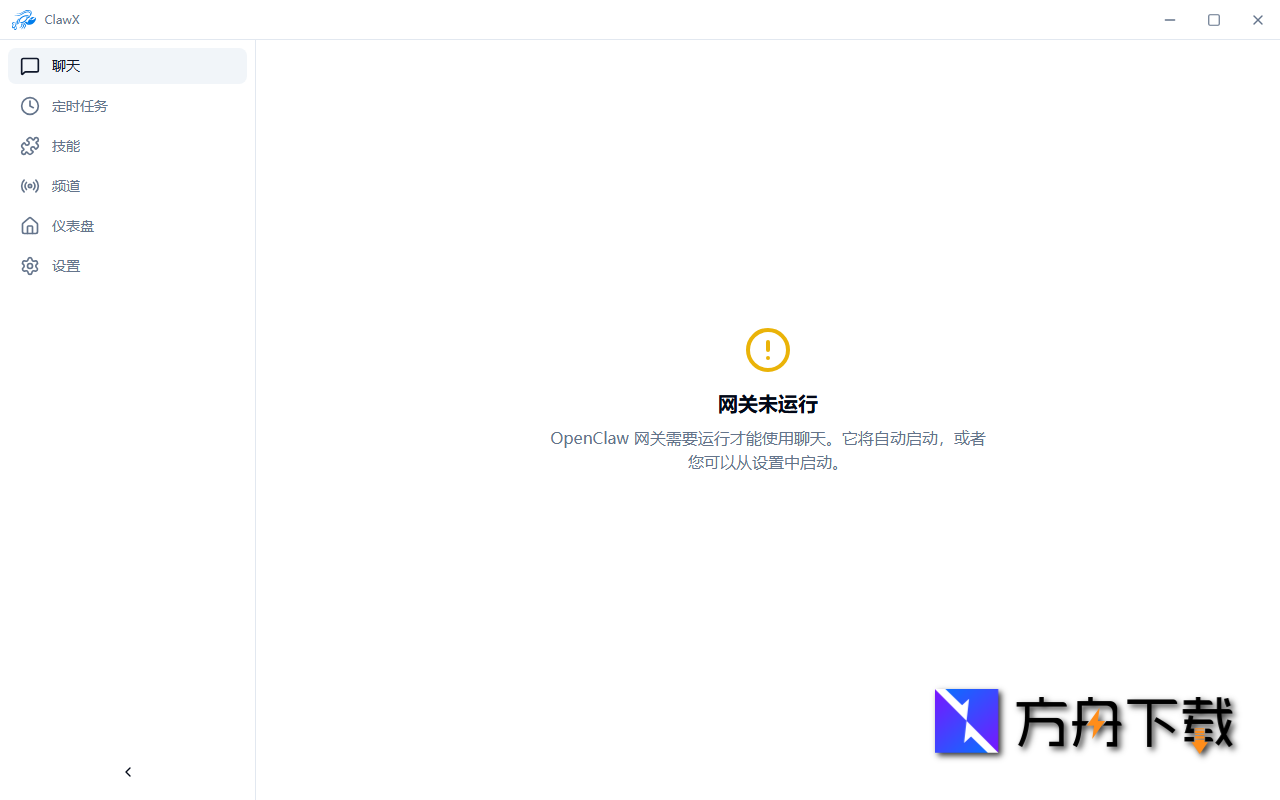Navigate to the 技能 skills page

click(66, 146)
